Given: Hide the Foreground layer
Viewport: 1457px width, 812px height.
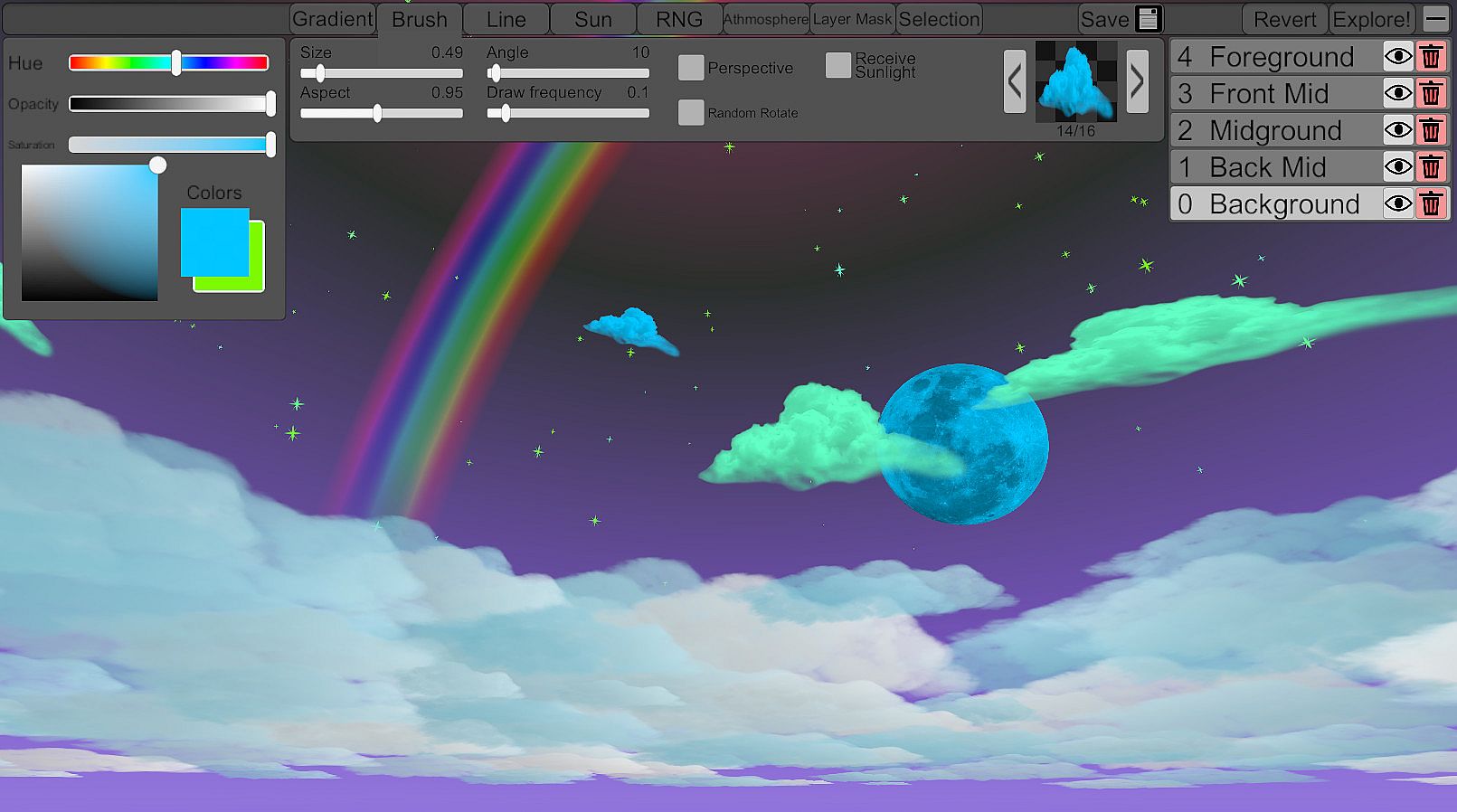Looking at the screenshot, I should click(x=1398, y=57).
